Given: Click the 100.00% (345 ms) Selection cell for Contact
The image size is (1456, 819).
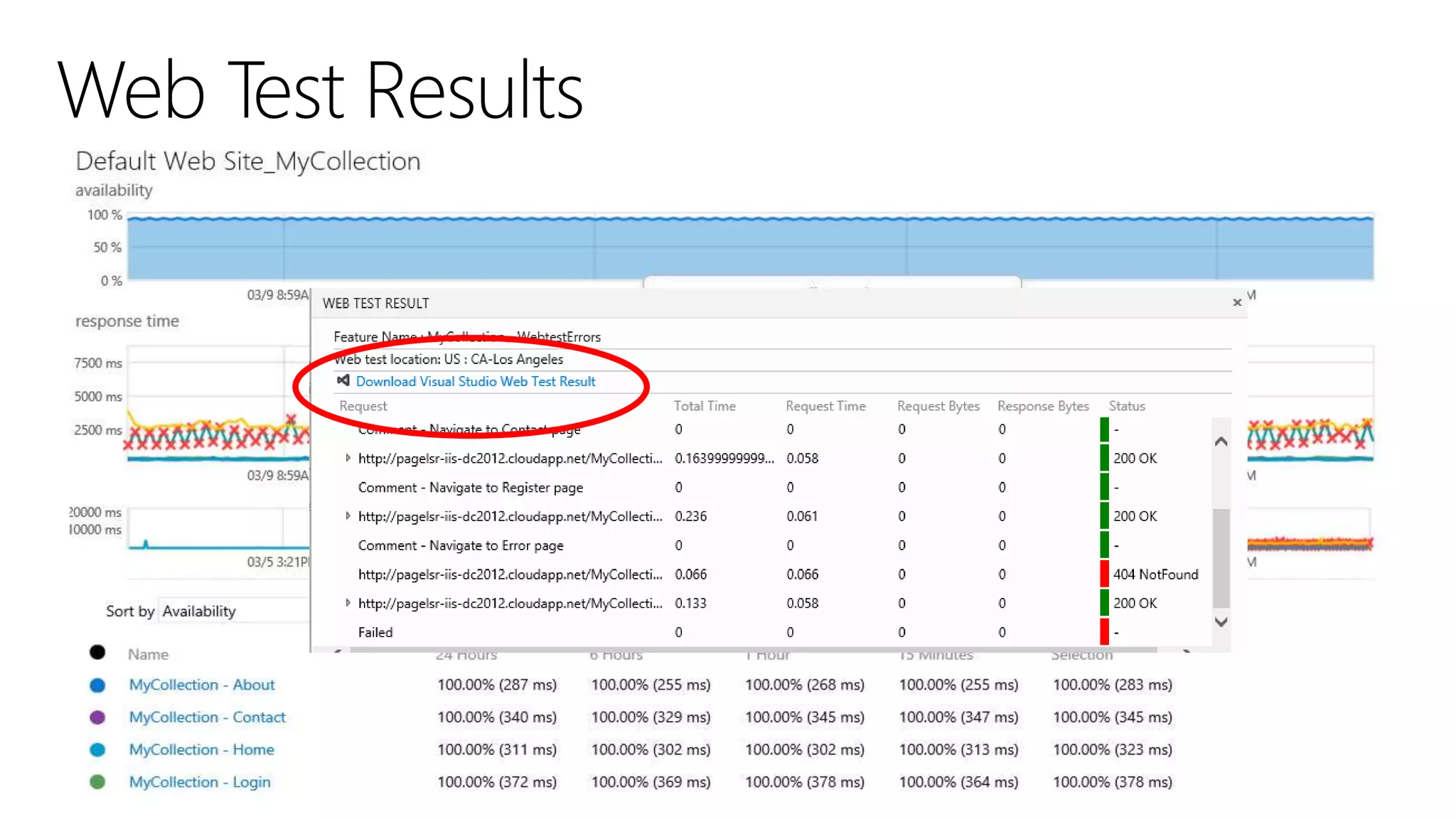Looking at the screenshot, I should [1113, 717].
